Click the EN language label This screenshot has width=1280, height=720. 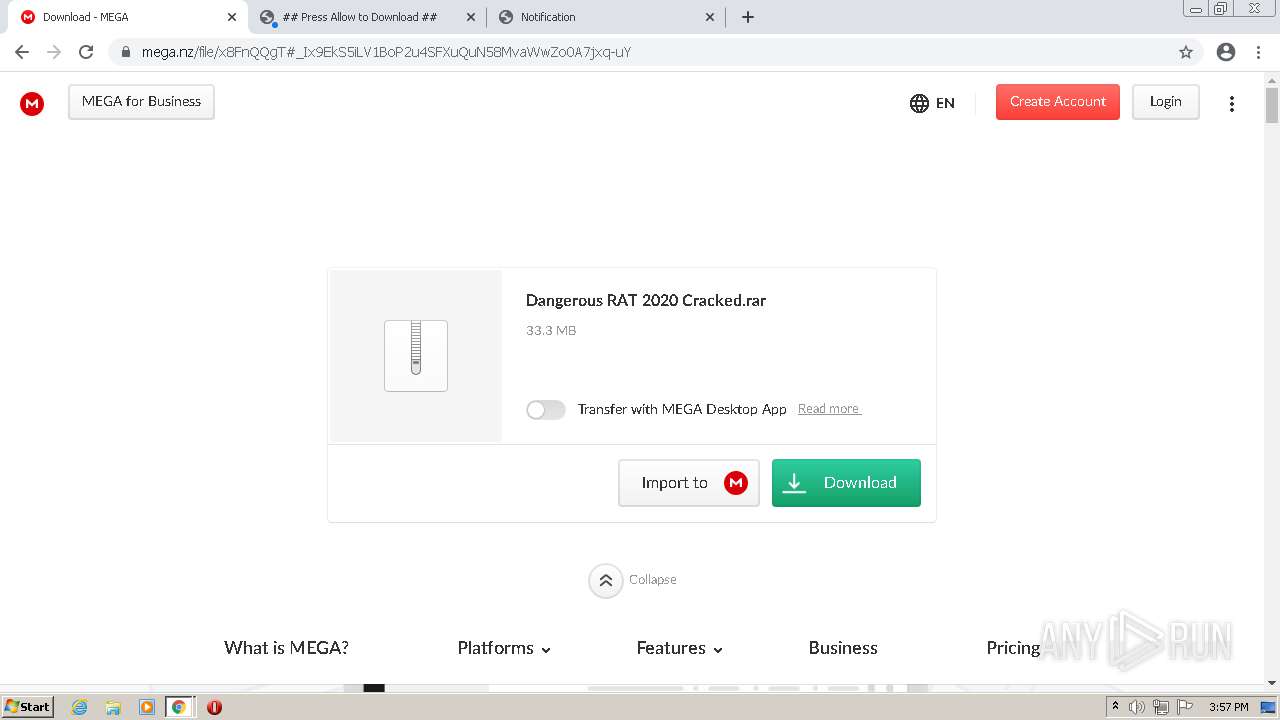(945, 103)
